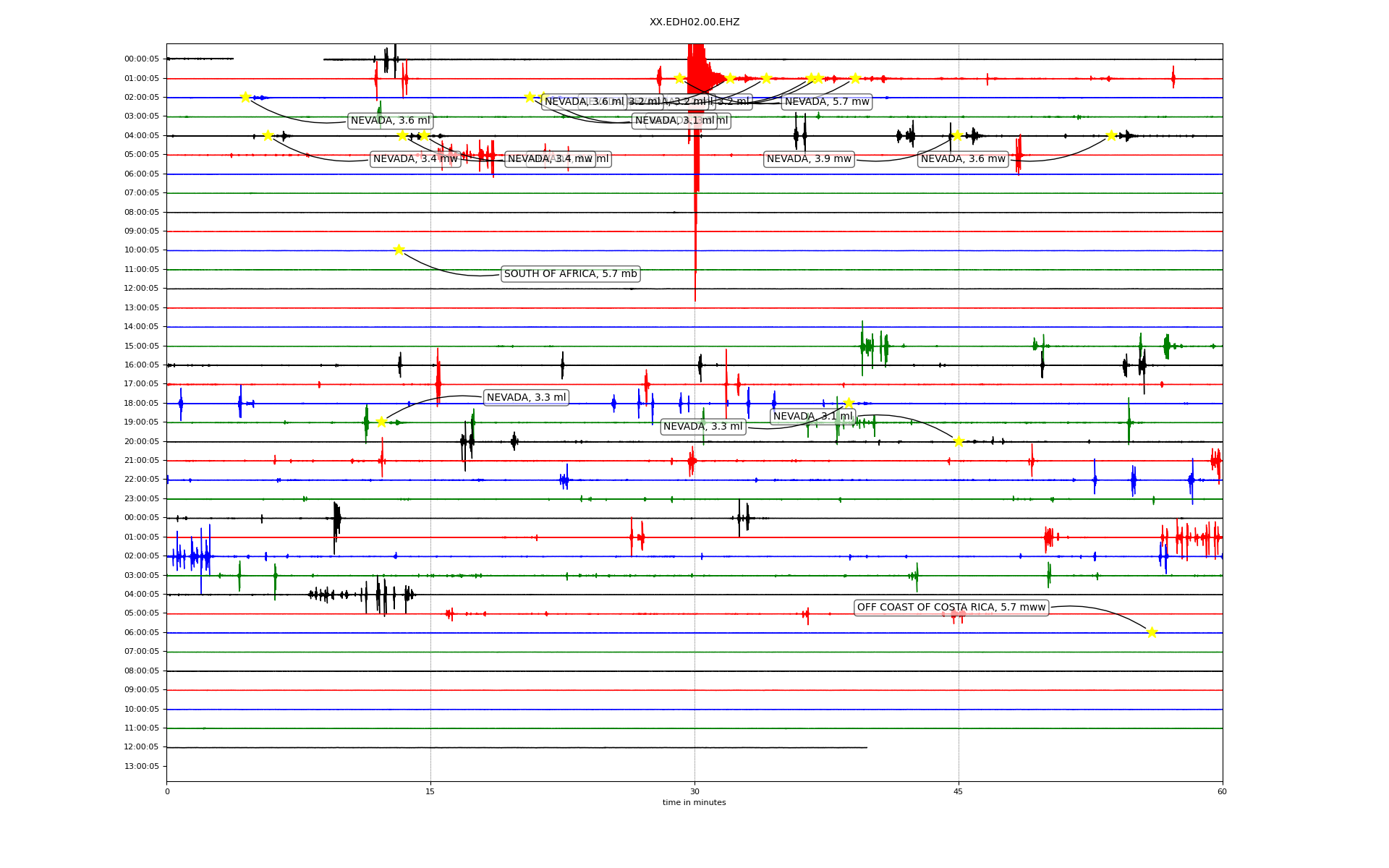The image size is (1389, 868).
Task: Click the 15 tick on the x-axis
Action: (x=430, y=792)
